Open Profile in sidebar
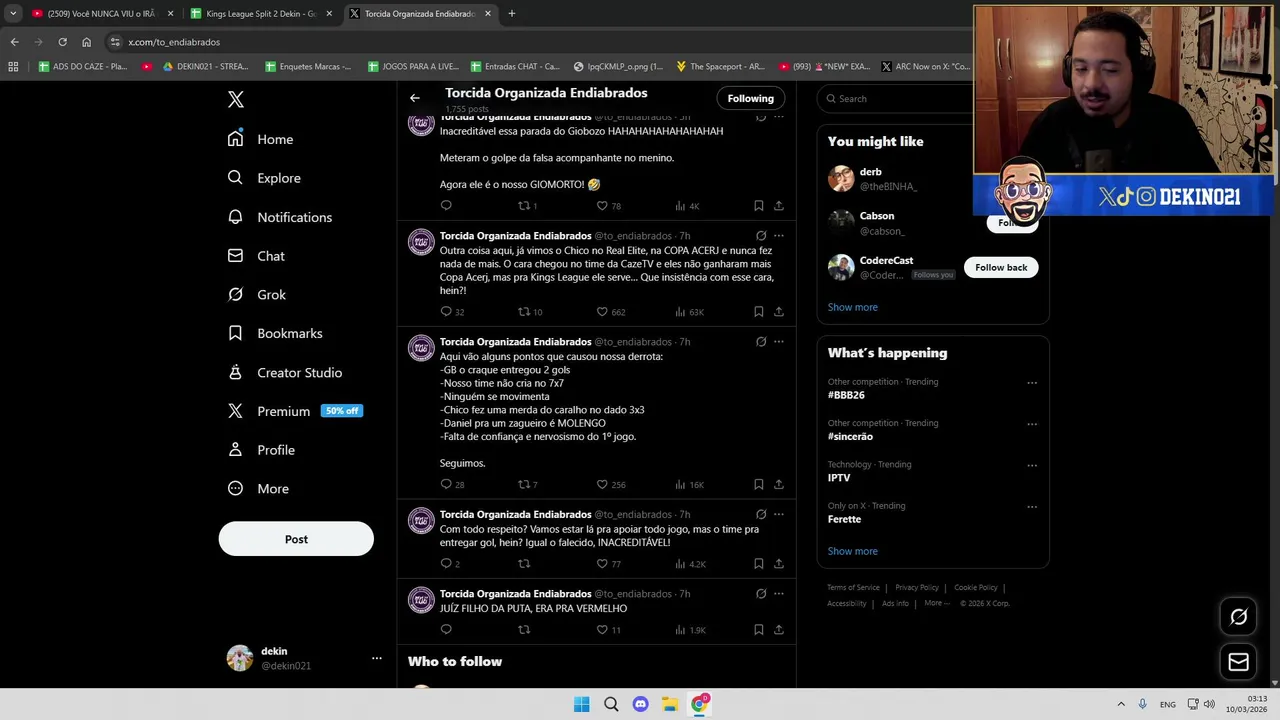The width and height of the screenshot is (1280, 720). coord(261,450)
